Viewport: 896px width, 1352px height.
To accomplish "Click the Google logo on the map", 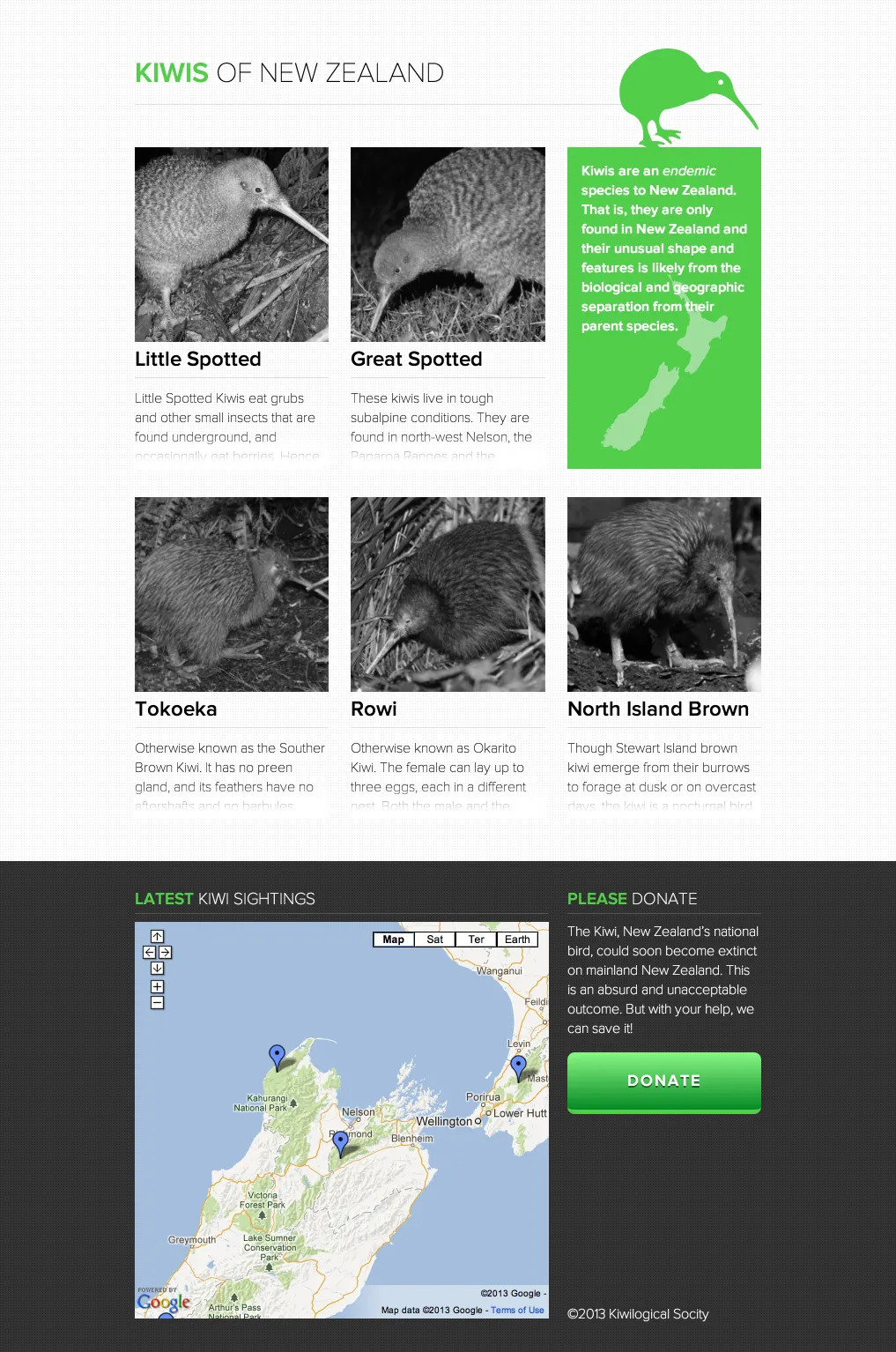I will pos(164,1302).
